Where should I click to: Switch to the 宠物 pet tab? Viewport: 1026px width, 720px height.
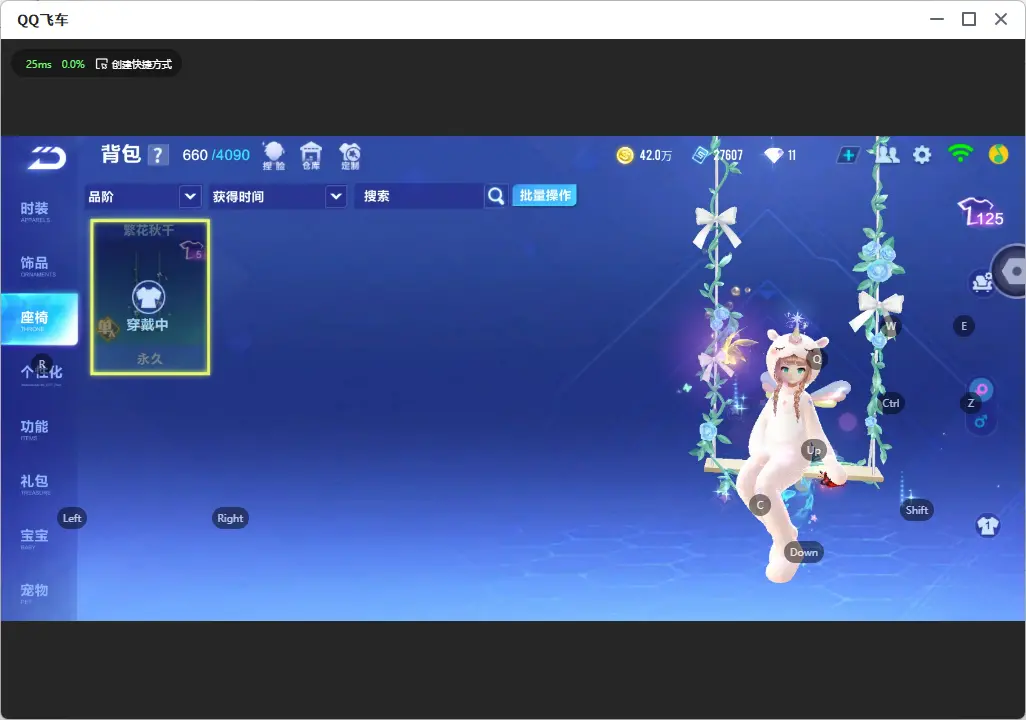click(x=35, y=592)
